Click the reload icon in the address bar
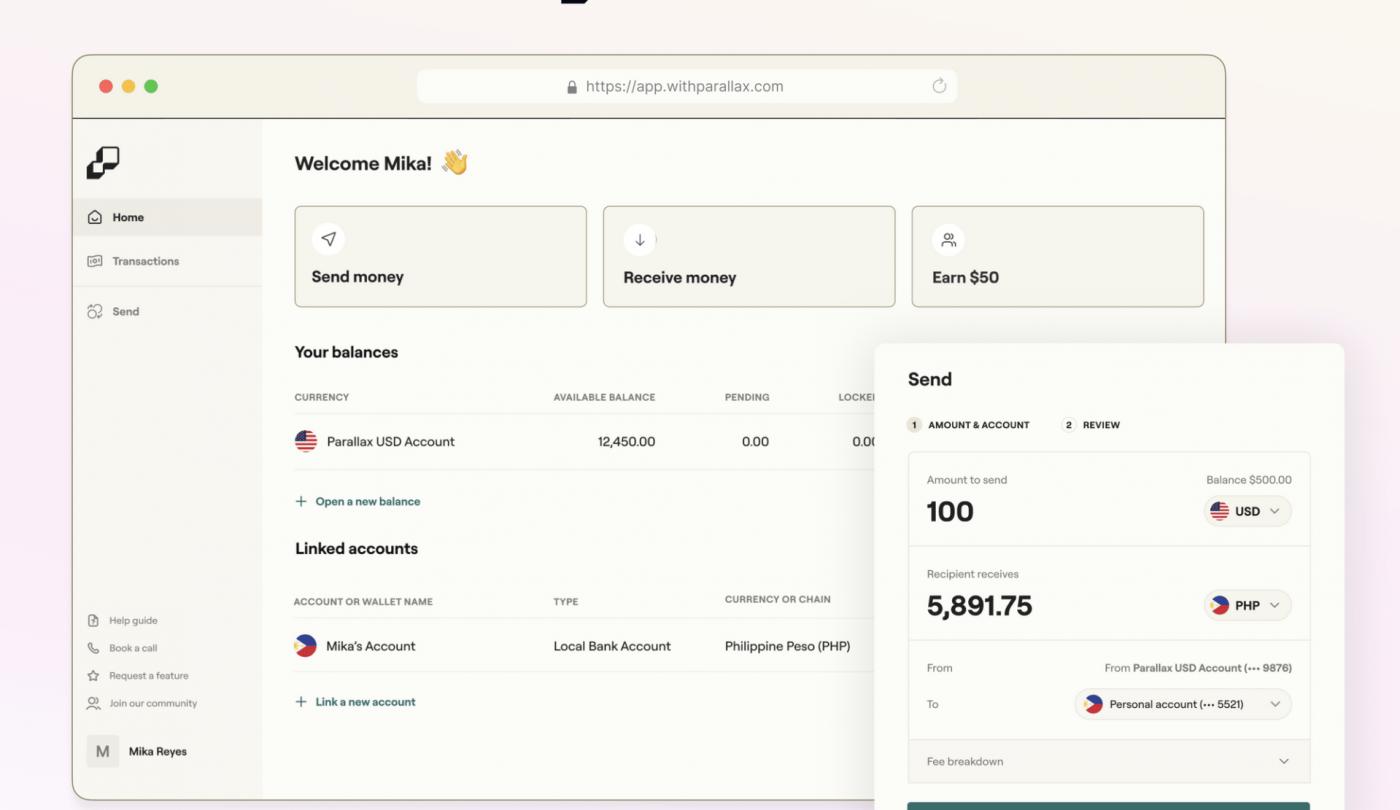The width and height of the screenshot is (1400, 810). click(x=939, y=86)
